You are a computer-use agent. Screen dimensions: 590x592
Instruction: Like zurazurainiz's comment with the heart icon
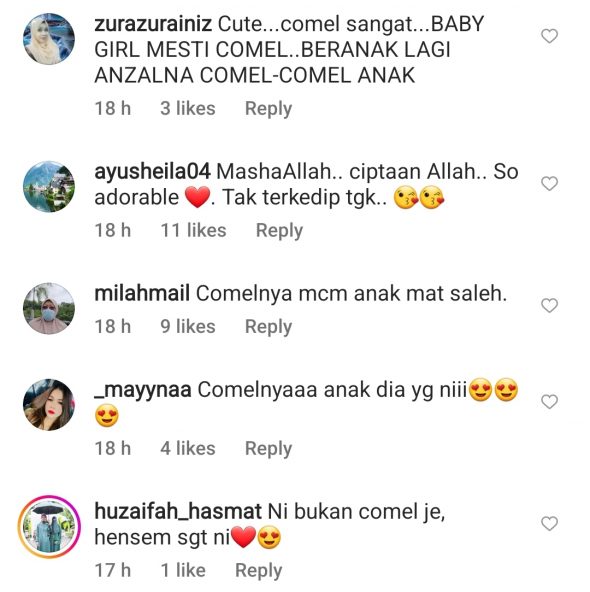[549, 36]
